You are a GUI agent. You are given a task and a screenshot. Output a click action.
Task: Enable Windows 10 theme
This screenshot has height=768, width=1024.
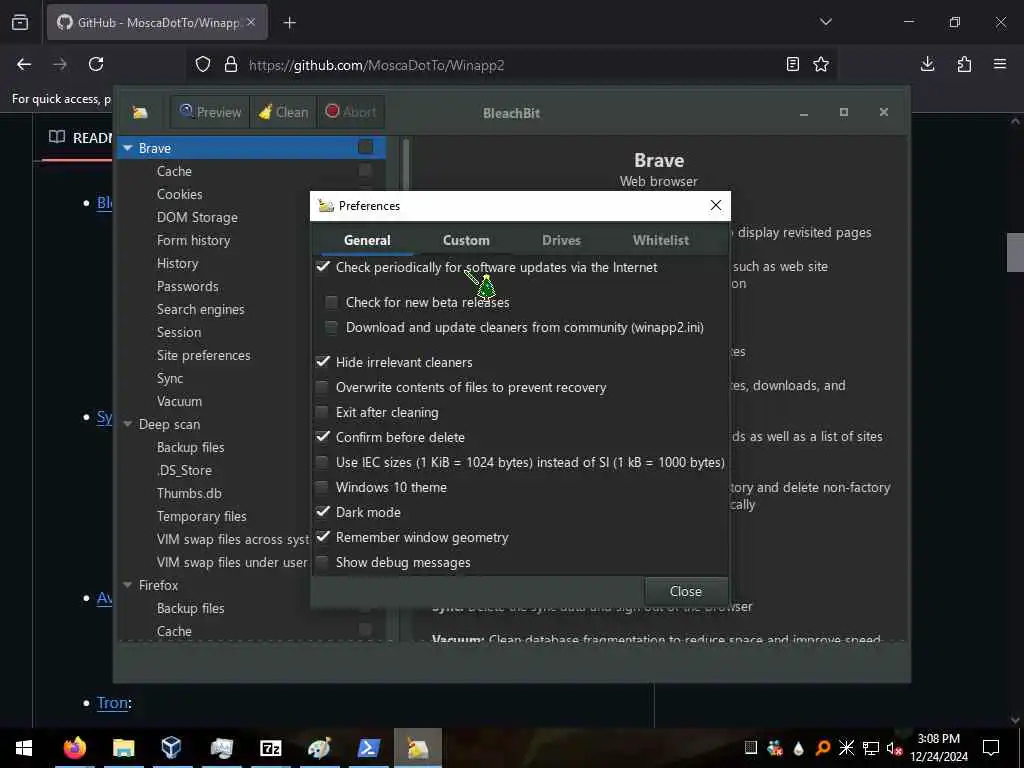click(x=323, y=487)
